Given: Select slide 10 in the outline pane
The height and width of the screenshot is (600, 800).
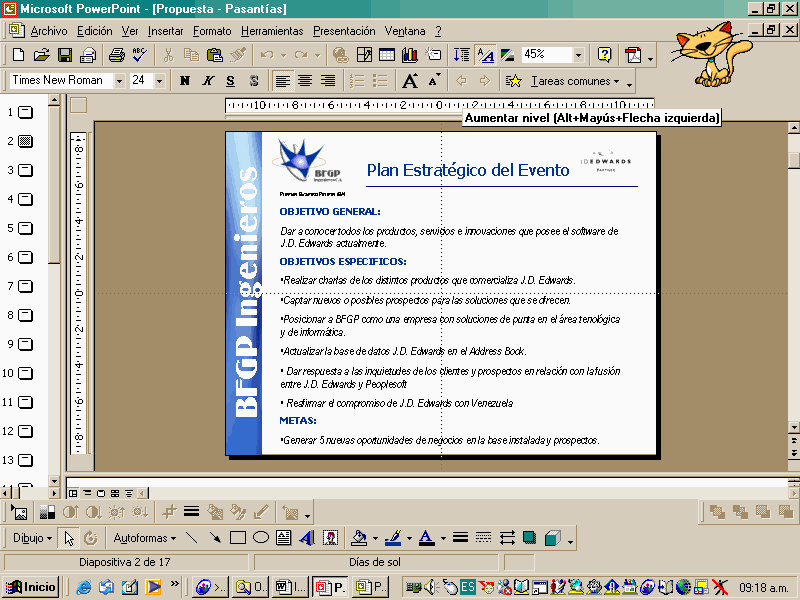Looking at the screenshot, I should click(x=25, y=373).
